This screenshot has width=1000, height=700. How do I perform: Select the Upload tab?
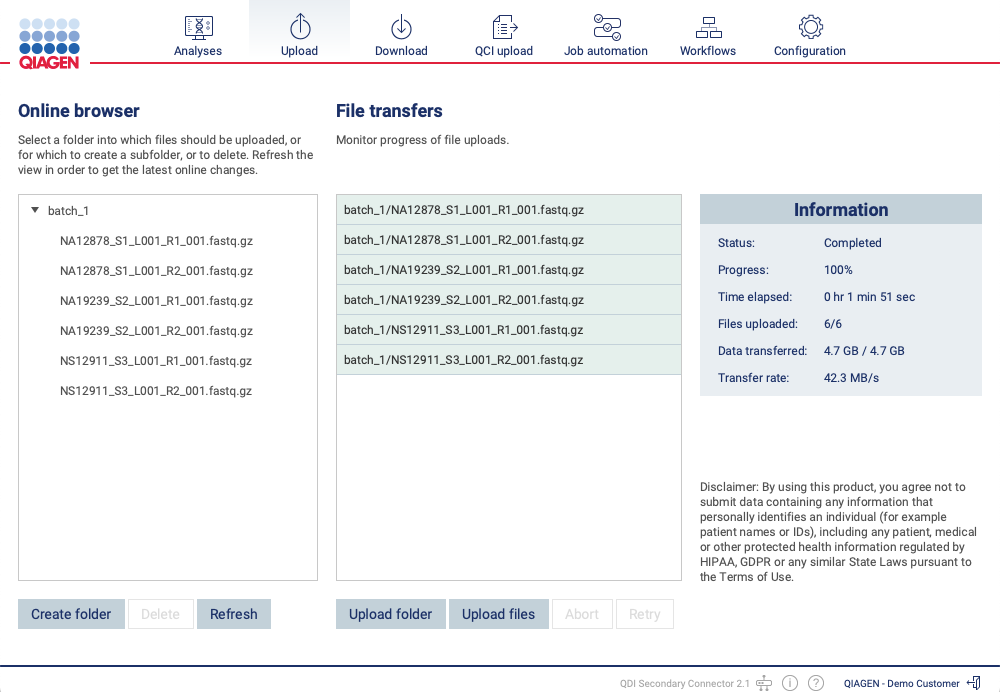[299, 36]
